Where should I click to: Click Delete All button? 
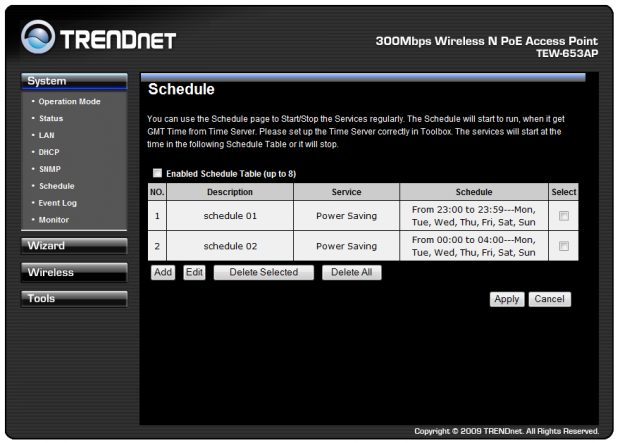[x=352, y=272]
